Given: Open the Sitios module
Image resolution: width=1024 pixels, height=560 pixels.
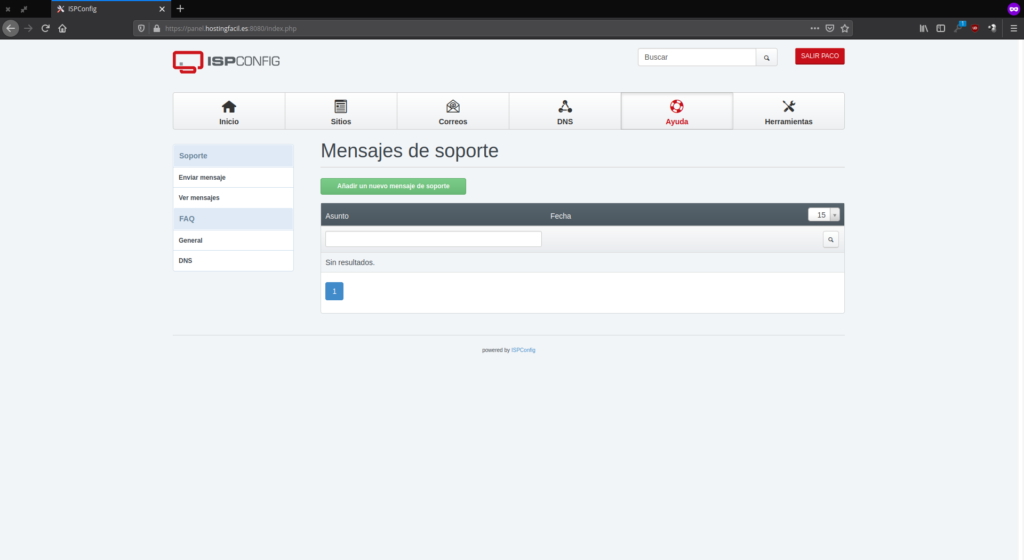Looking at the screenshot, I should click(x=341, y=111).
